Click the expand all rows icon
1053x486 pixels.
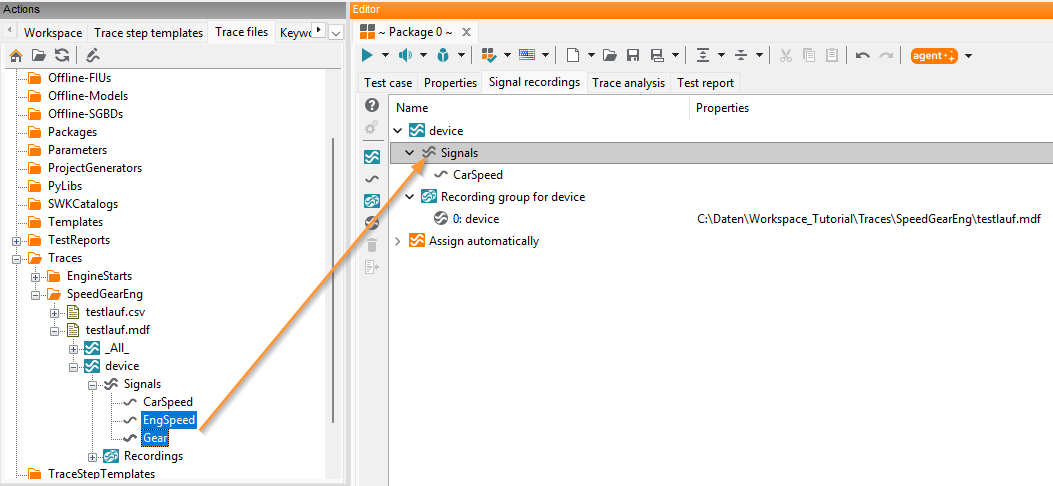(x=702, y=55)
